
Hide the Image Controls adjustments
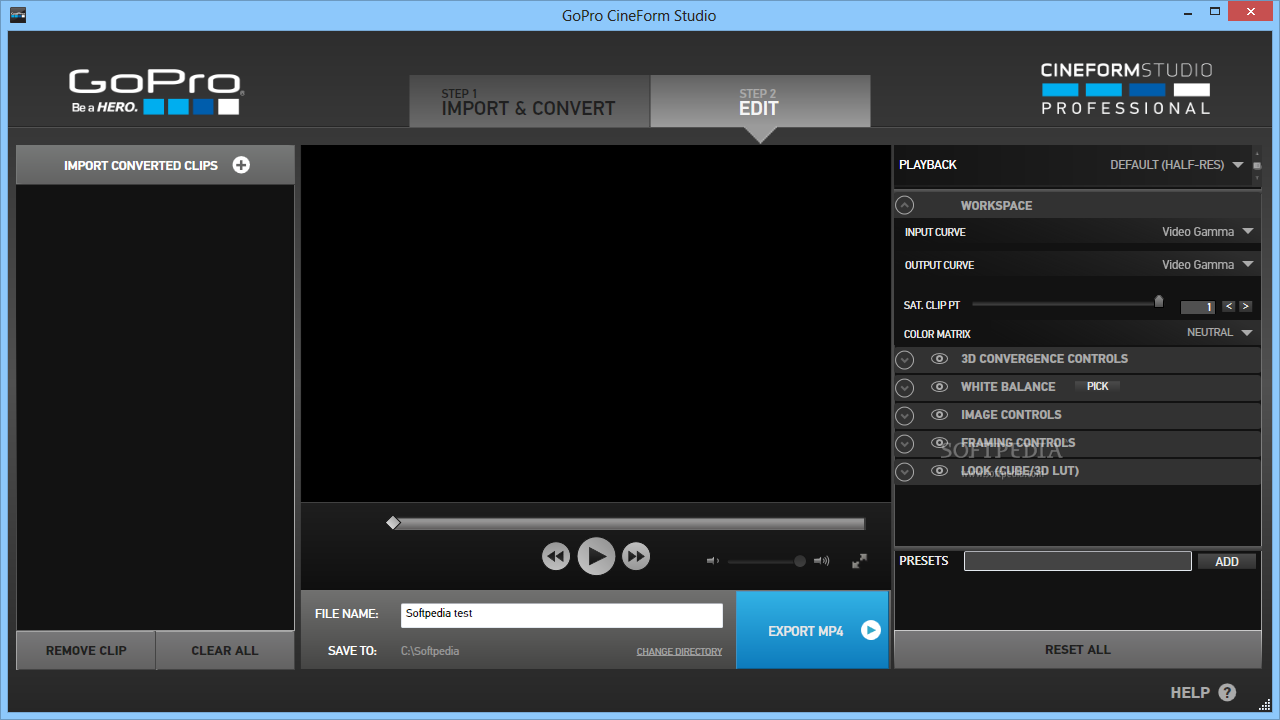coord(939,415)
